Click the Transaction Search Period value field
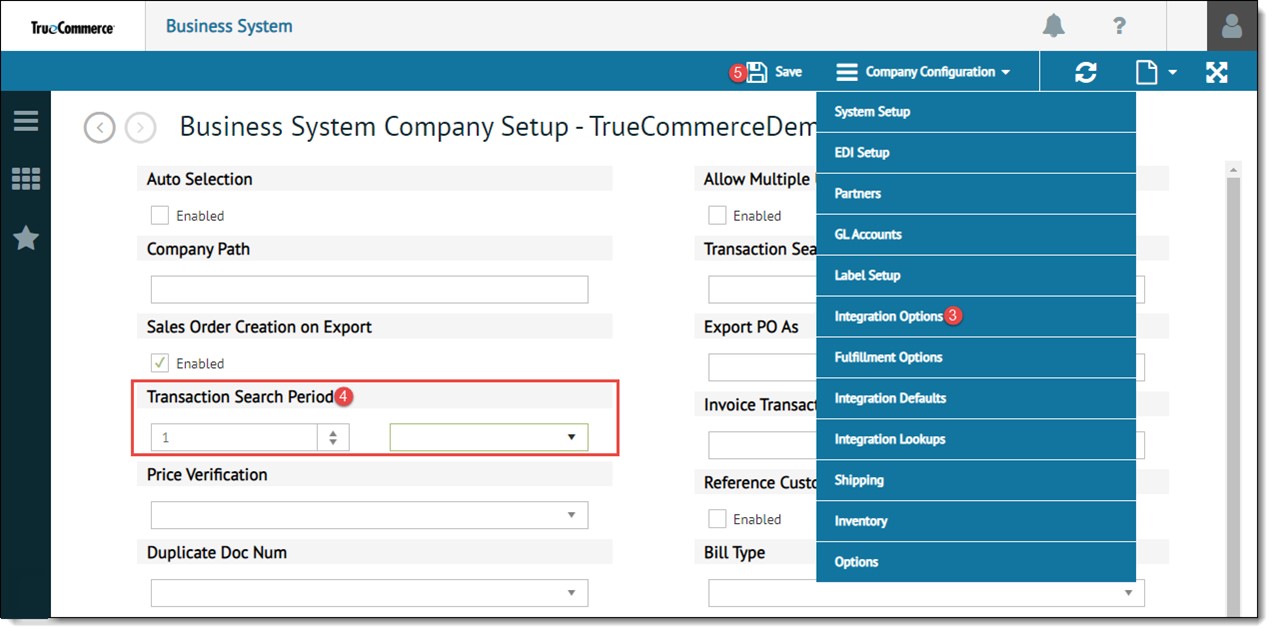This screenshot has width=1273, height=633. coord(234,437)
